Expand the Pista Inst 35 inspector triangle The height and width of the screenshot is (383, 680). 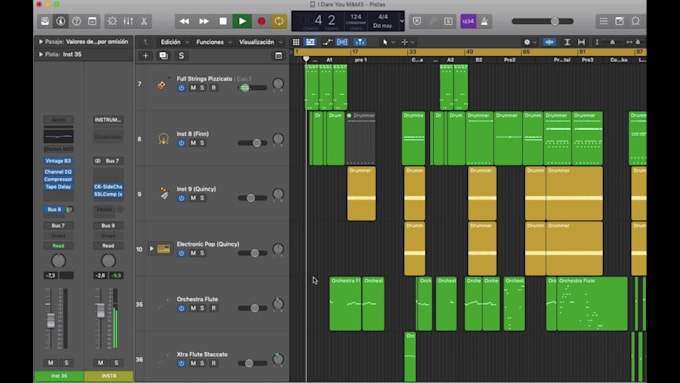[x=41, y=54]
